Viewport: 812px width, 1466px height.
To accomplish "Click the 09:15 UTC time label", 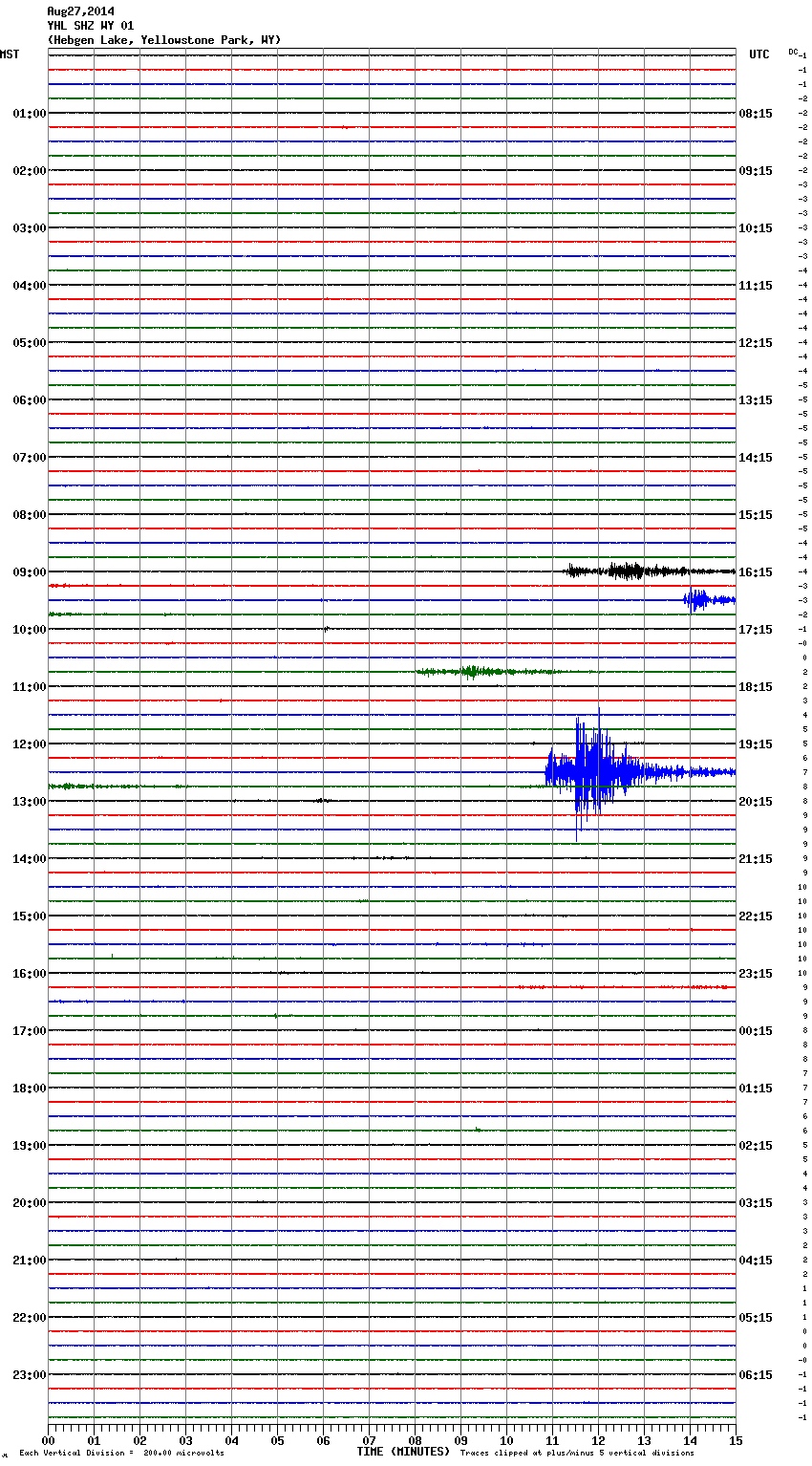I will 756,171.
